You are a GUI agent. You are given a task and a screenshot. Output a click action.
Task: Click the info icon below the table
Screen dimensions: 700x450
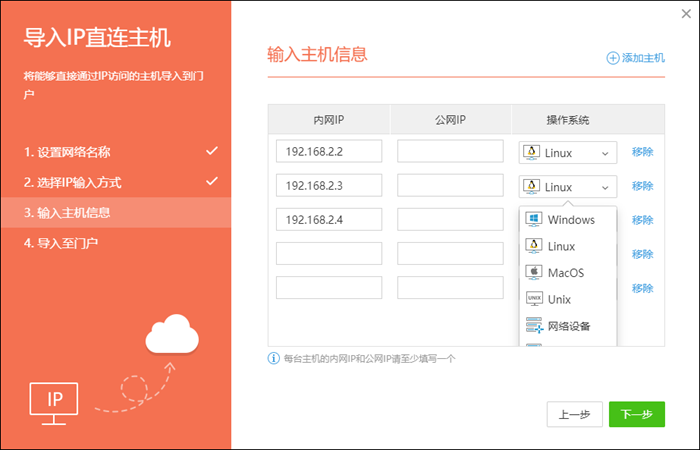coord(274,358)
